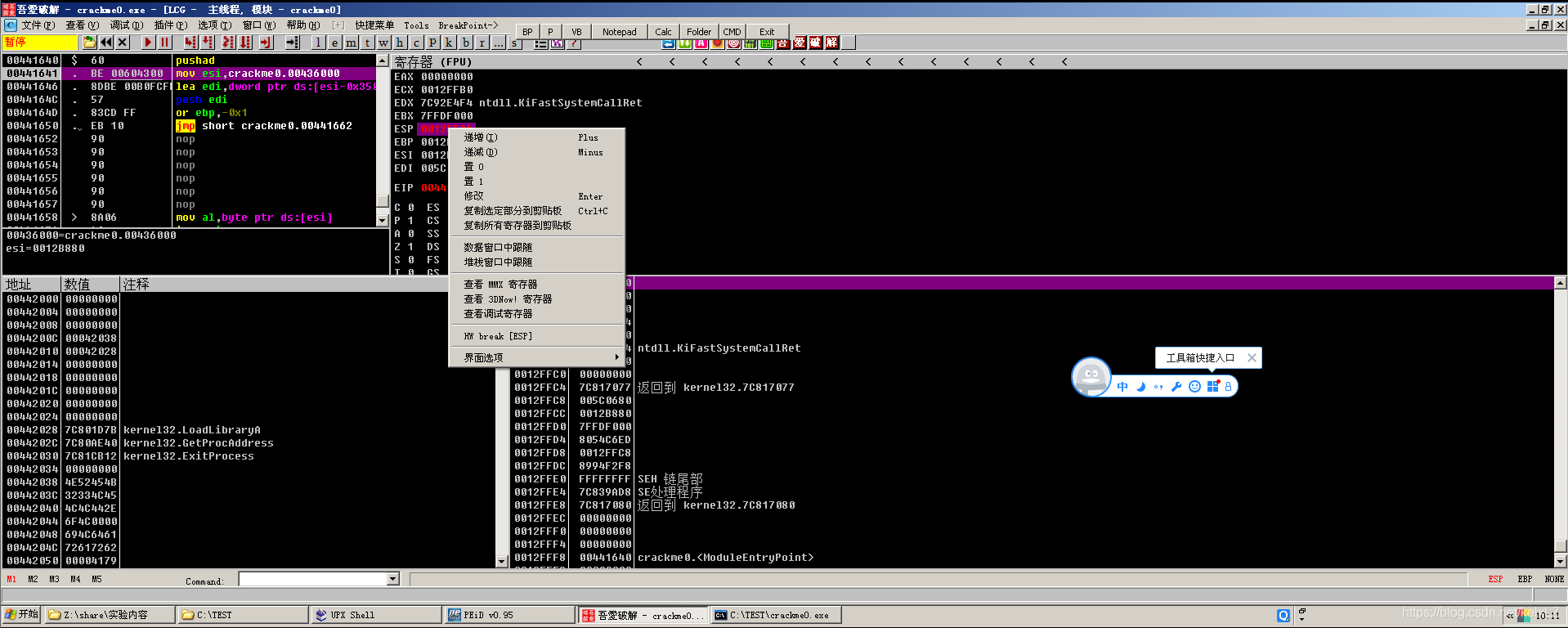Toggle Chinese input mode '中' on IME bar

tap(1122, 387)
